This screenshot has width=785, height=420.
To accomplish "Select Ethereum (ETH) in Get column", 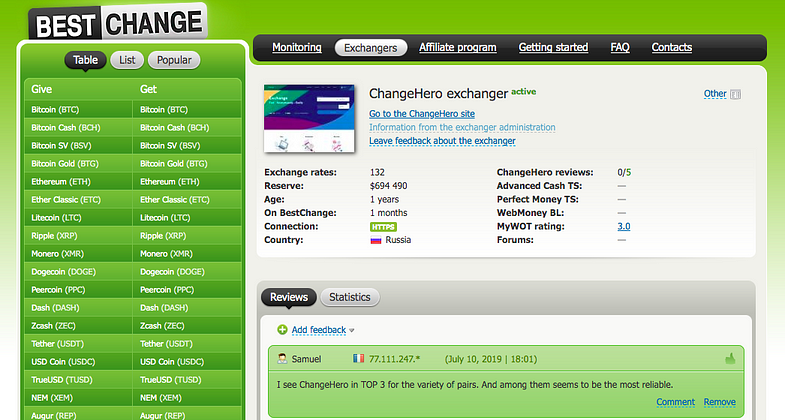I will (x=187, y=182).
